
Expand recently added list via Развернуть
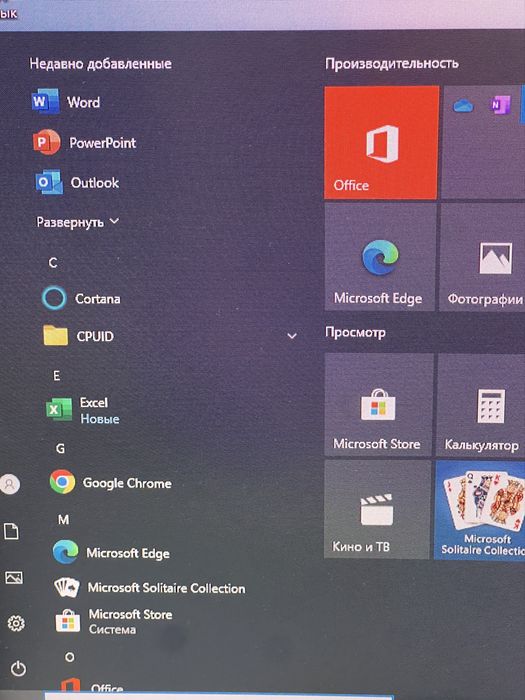point(78,222)
